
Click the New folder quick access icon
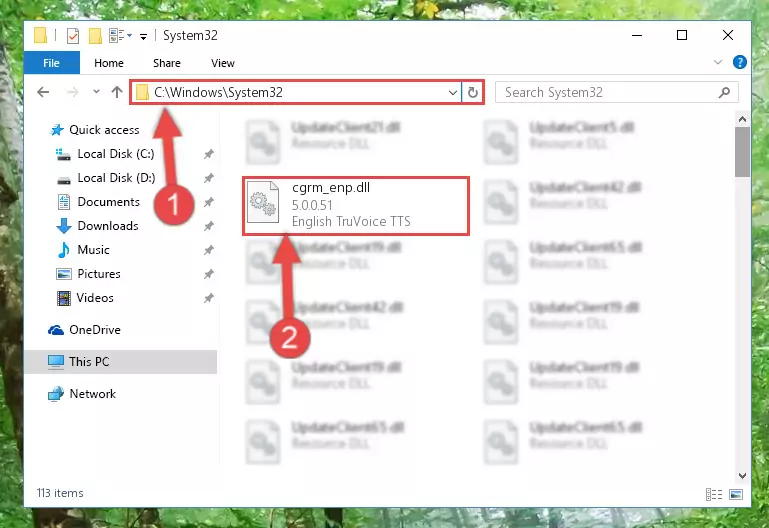coord(95,36)
